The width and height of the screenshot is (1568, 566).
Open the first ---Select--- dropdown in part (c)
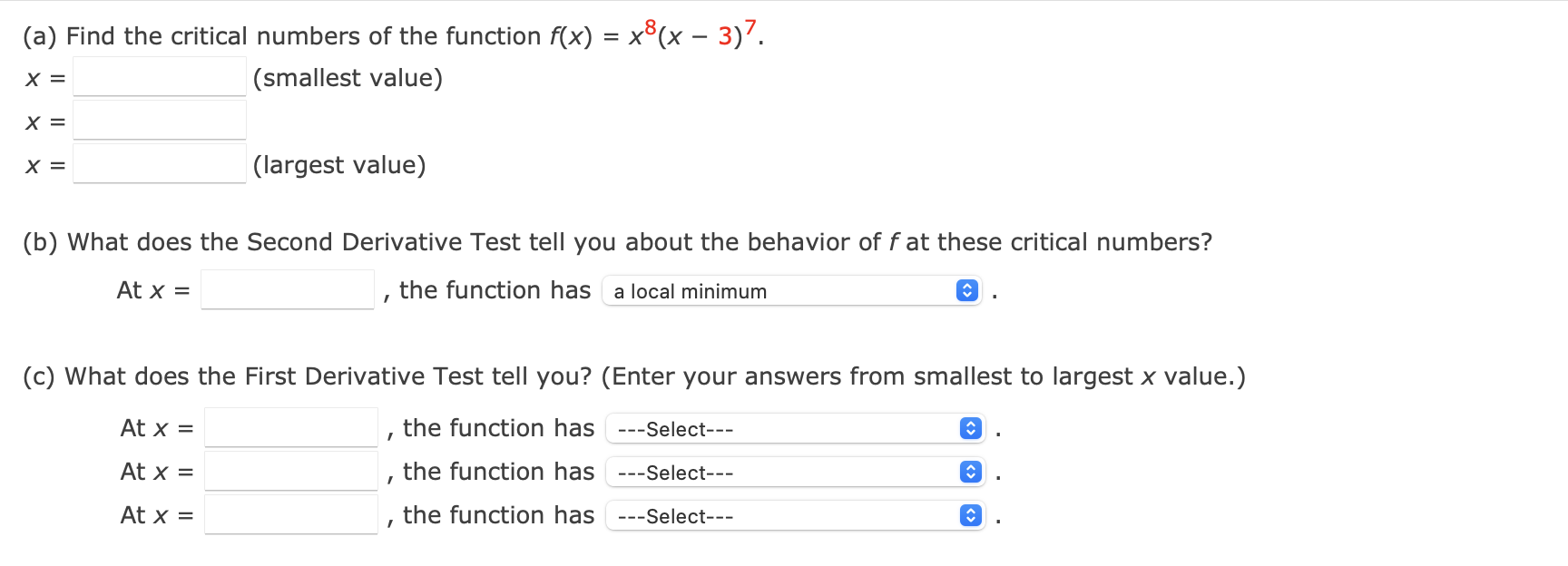[x=794, y=428]
